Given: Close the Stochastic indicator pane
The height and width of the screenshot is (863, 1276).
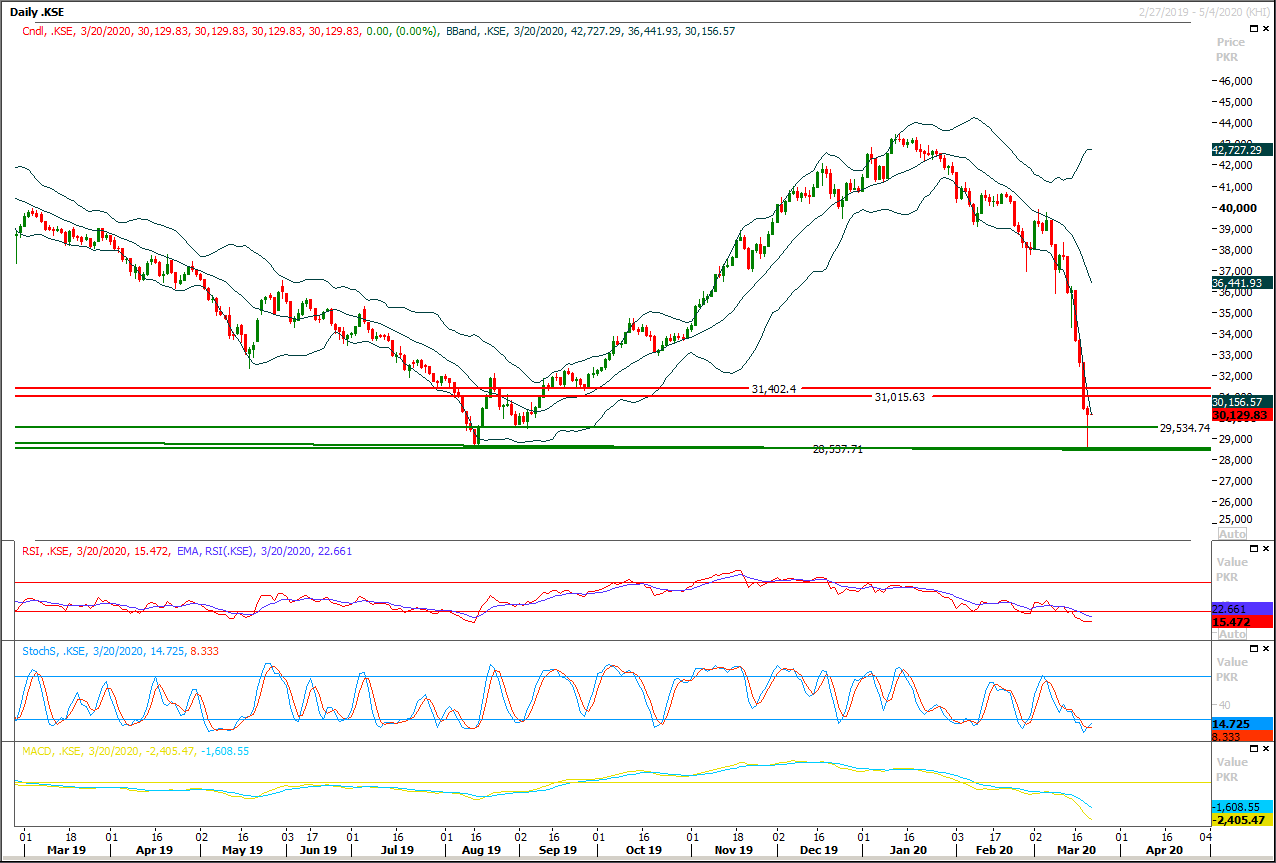Looking at the screenshot, I should pos(1266,650).
